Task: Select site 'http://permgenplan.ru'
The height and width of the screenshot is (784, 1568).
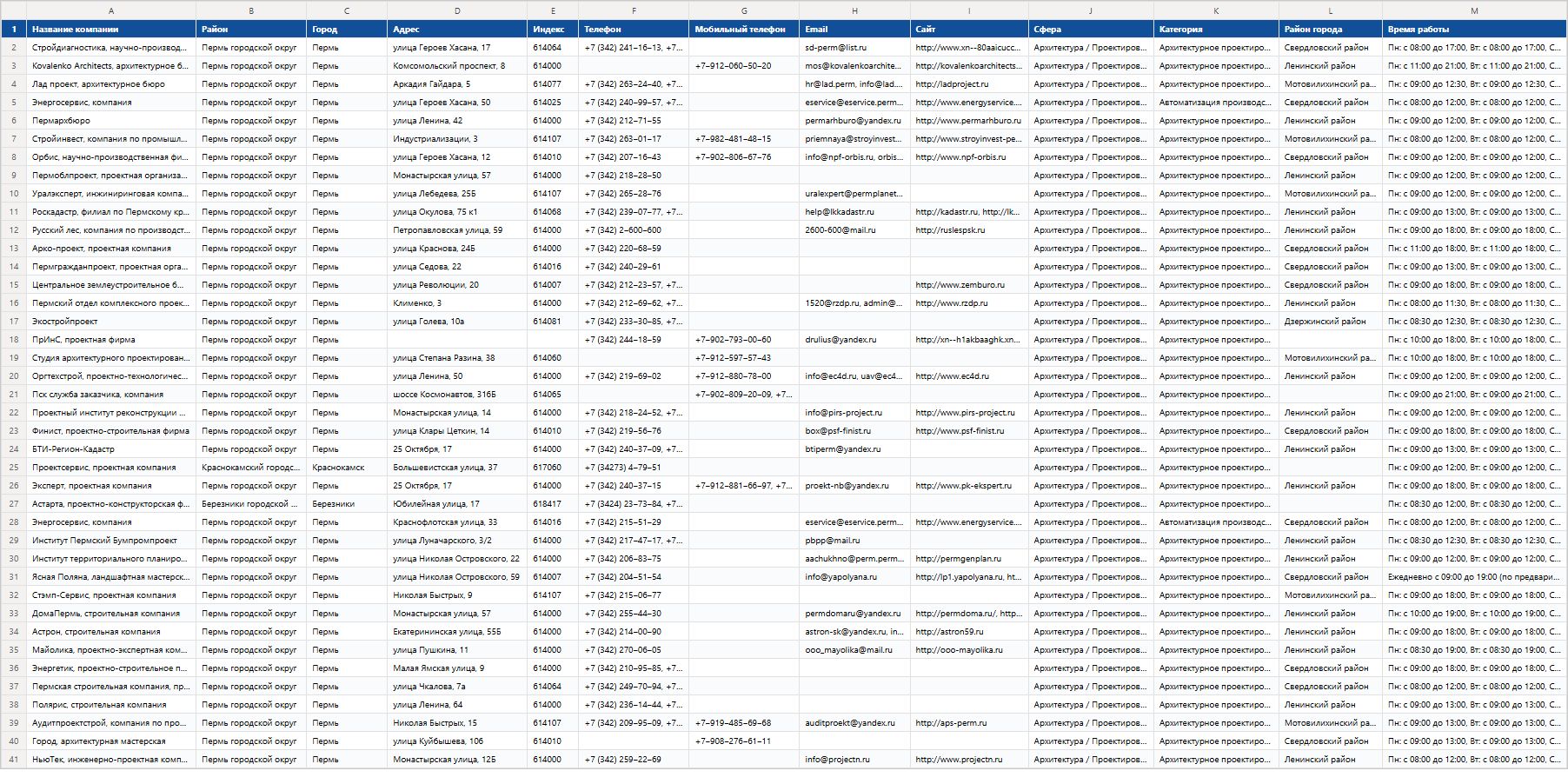Action: (969, 558)
